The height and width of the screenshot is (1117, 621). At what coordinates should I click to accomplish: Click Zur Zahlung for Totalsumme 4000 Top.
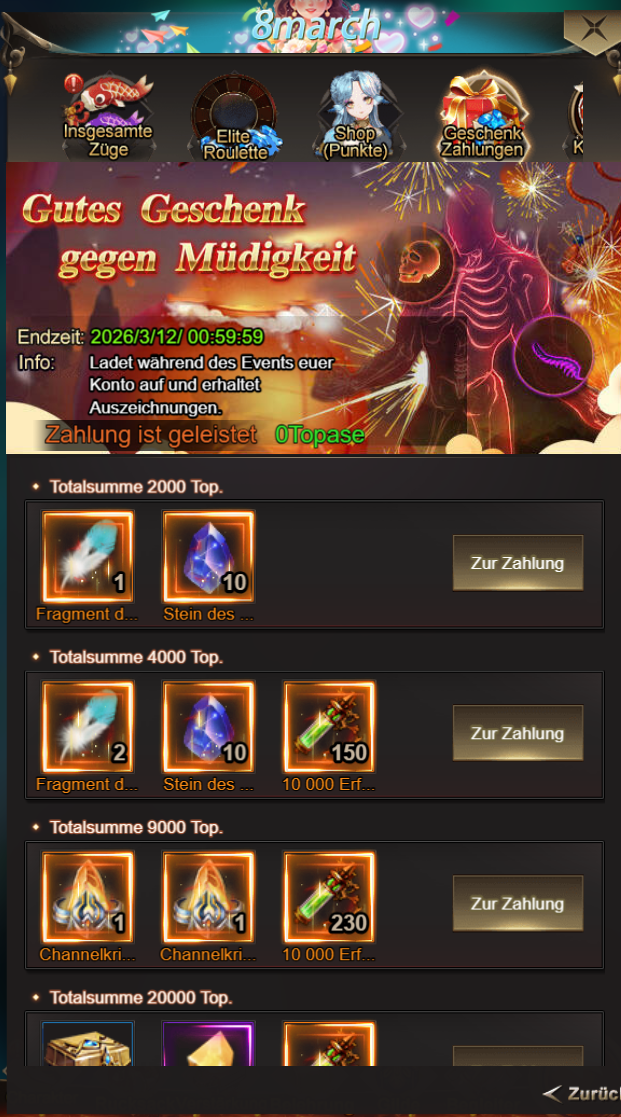click(518, 733)
